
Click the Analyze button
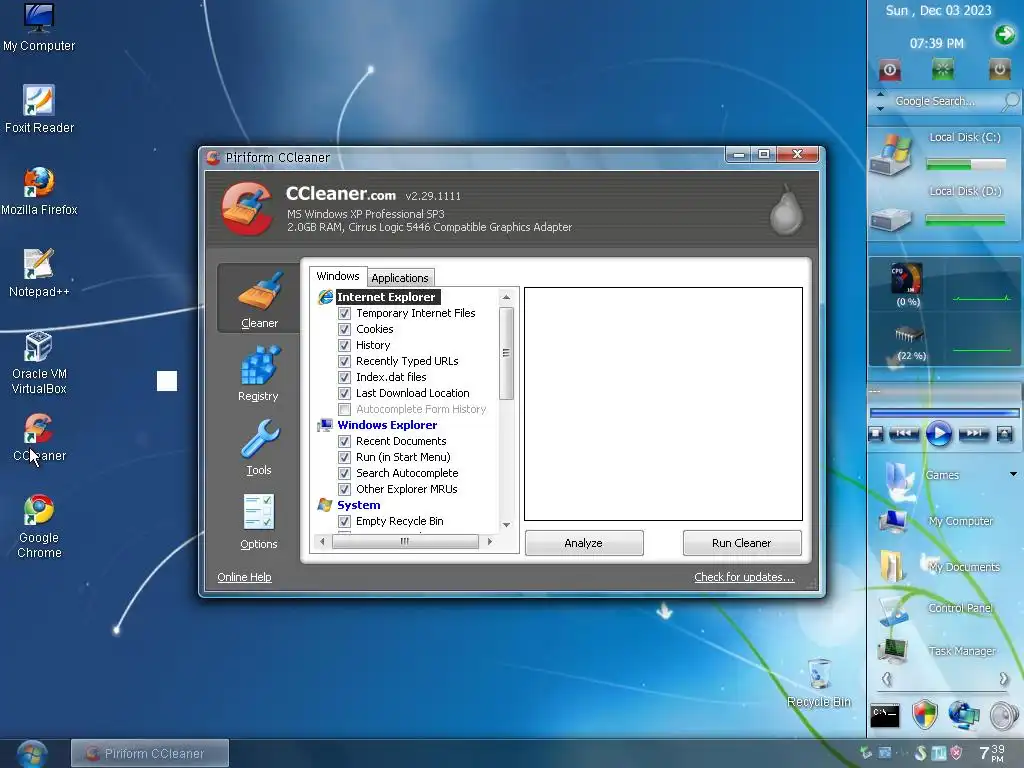[x=584, y=543]
